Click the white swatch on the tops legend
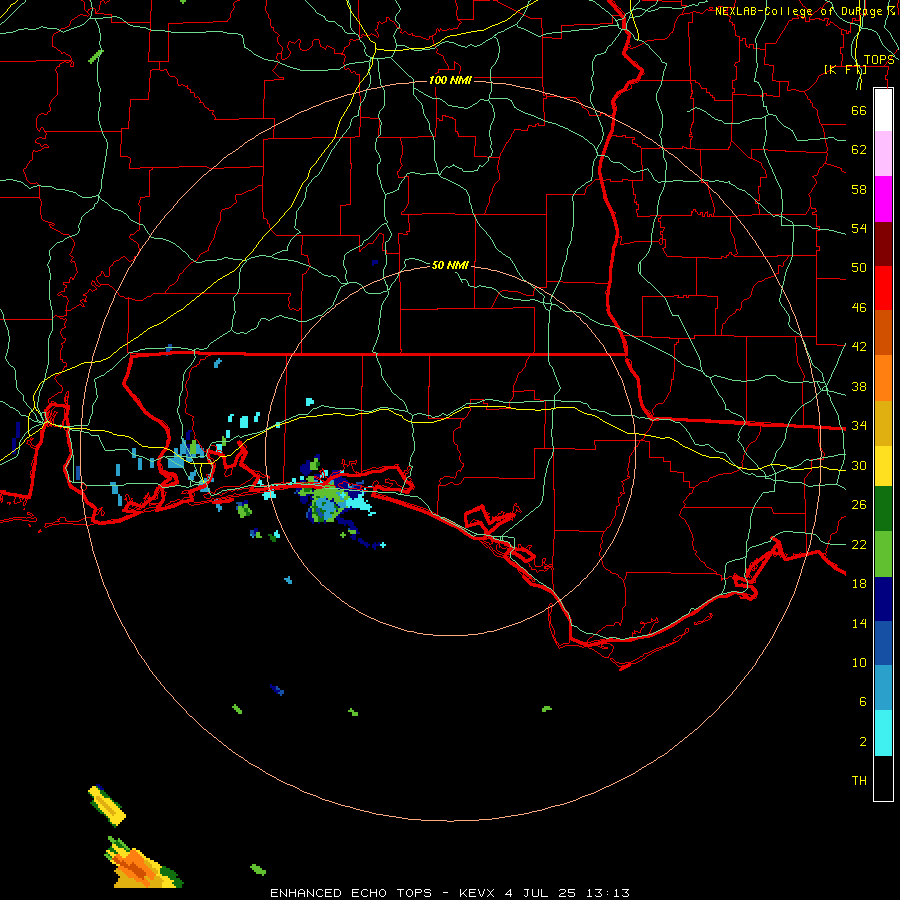 pyautogui.click(x=883, y=110)
